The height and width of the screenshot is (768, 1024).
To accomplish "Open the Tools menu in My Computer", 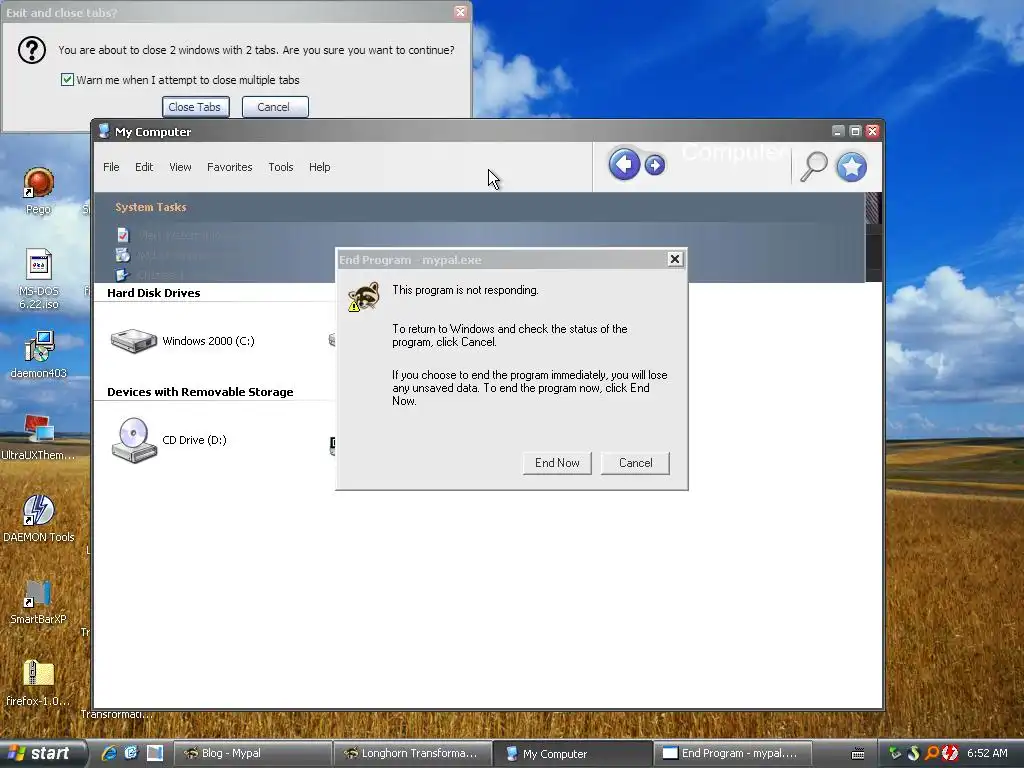I will pyautogui.click(x=281, y=167).
